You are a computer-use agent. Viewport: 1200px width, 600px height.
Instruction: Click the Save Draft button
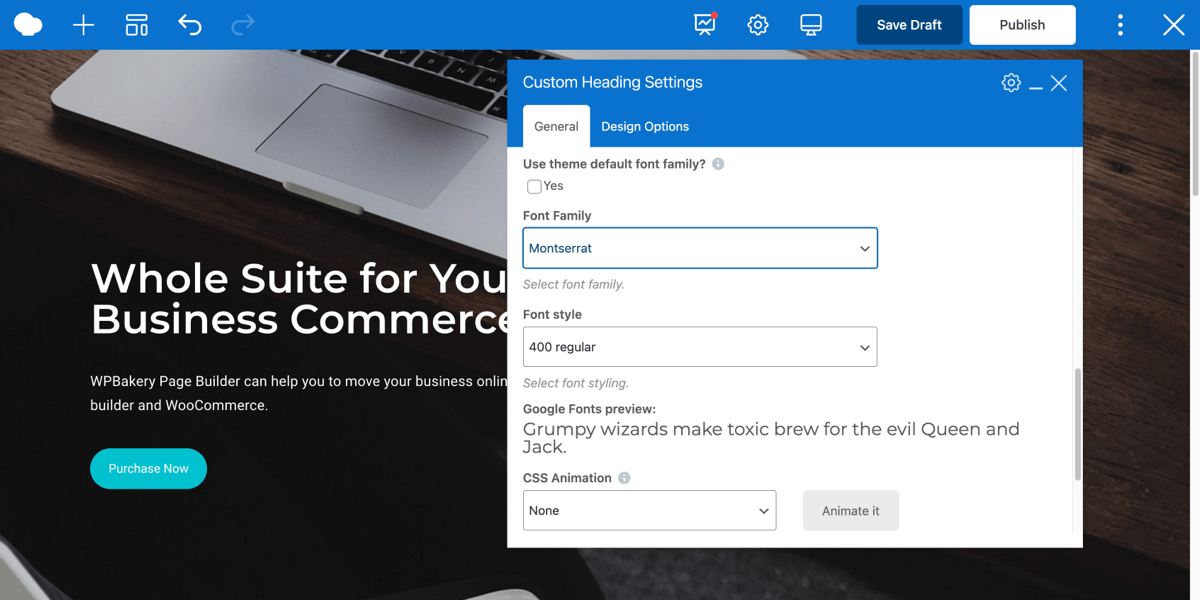[909, 25]
